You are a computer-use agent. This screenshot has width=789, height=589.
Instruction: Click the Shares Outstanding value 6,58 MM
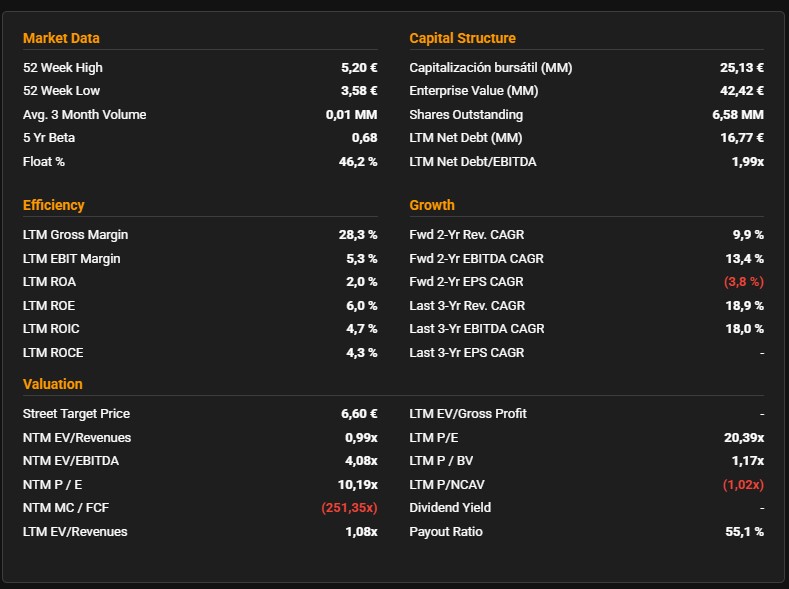pyautogui.click(x=737, y=115)
